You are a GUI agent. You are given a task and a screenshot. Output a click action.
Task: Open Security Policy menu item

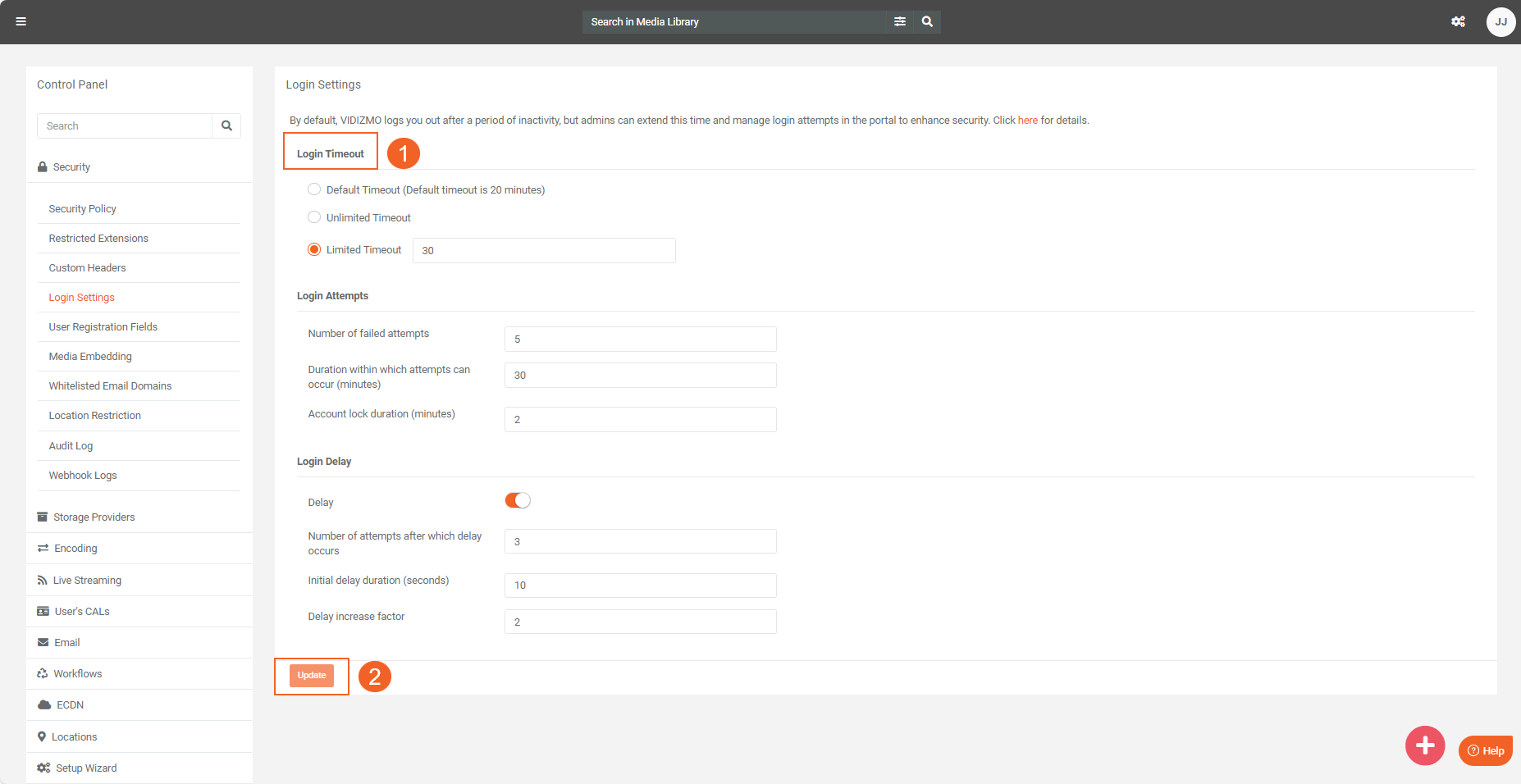82,209
